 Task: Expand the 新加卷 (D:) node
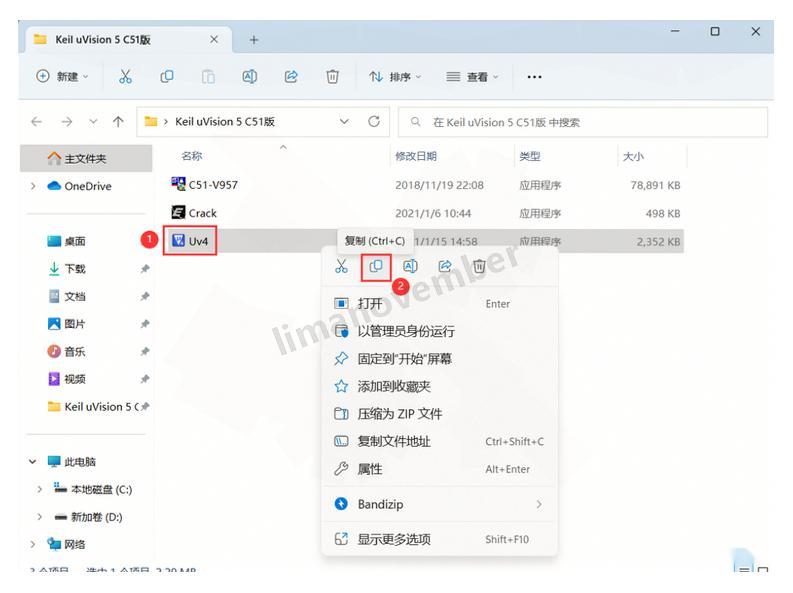point(39,517)
